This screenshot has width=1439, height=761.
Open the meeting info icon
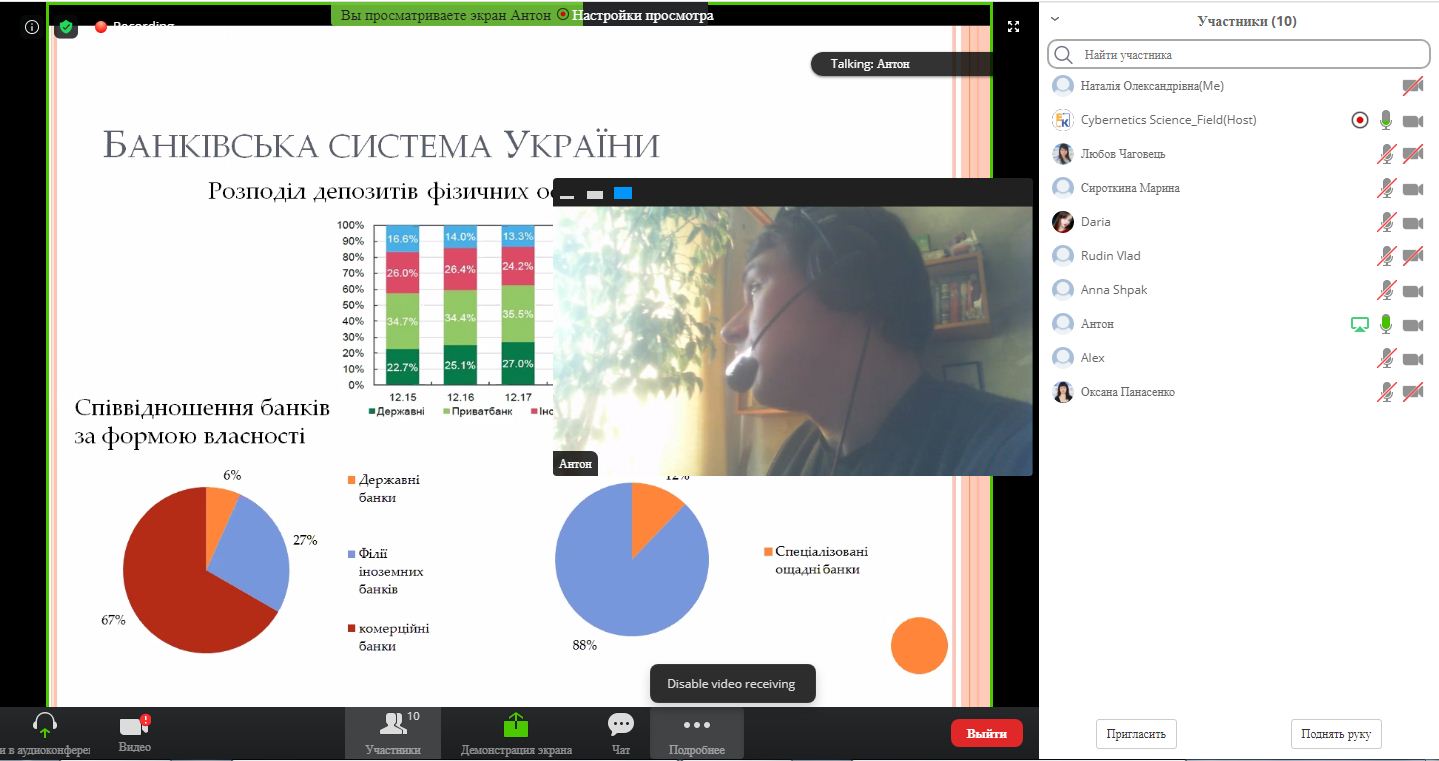[32, 27]
